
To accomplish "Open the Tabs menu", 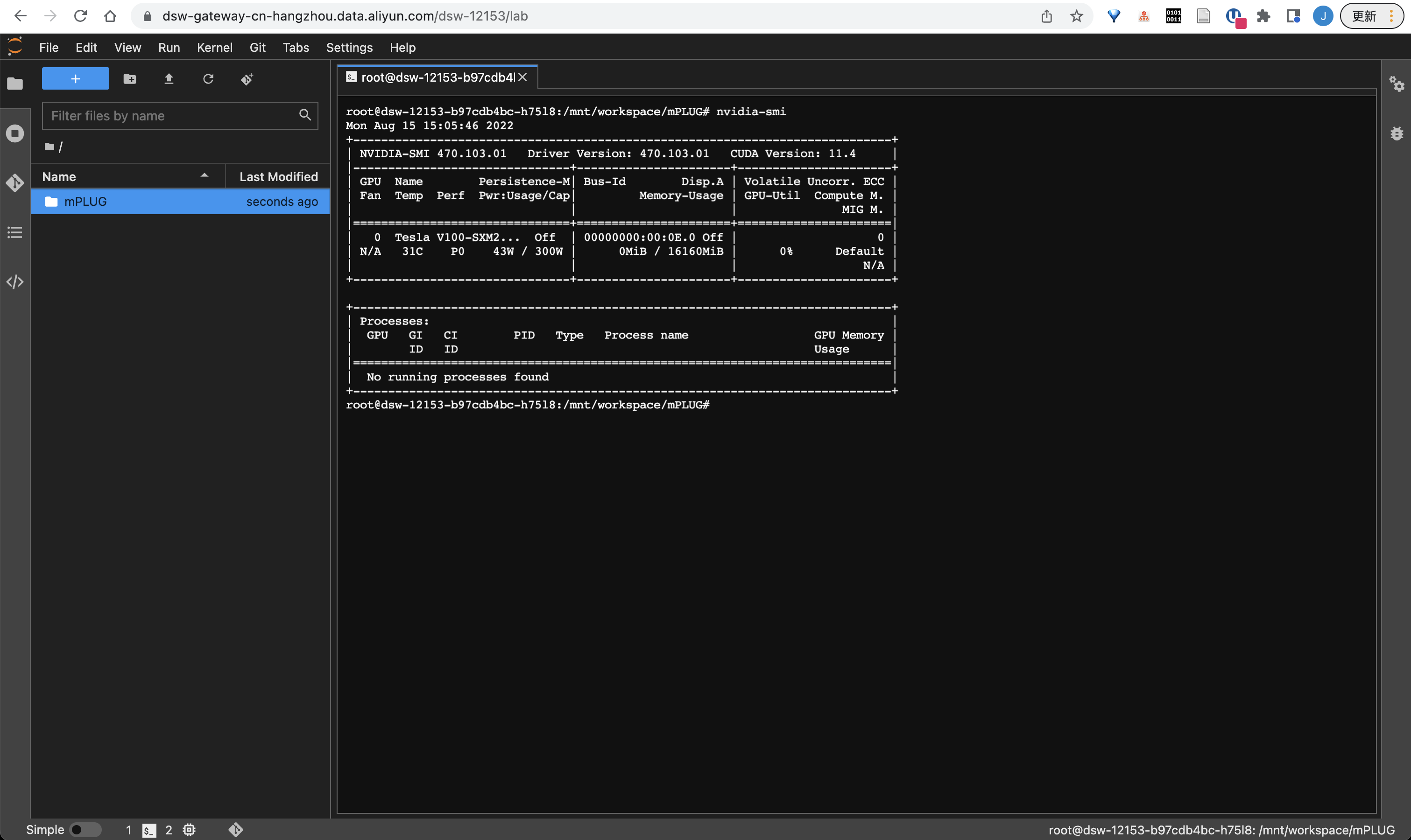I will (x=296, y=48).
